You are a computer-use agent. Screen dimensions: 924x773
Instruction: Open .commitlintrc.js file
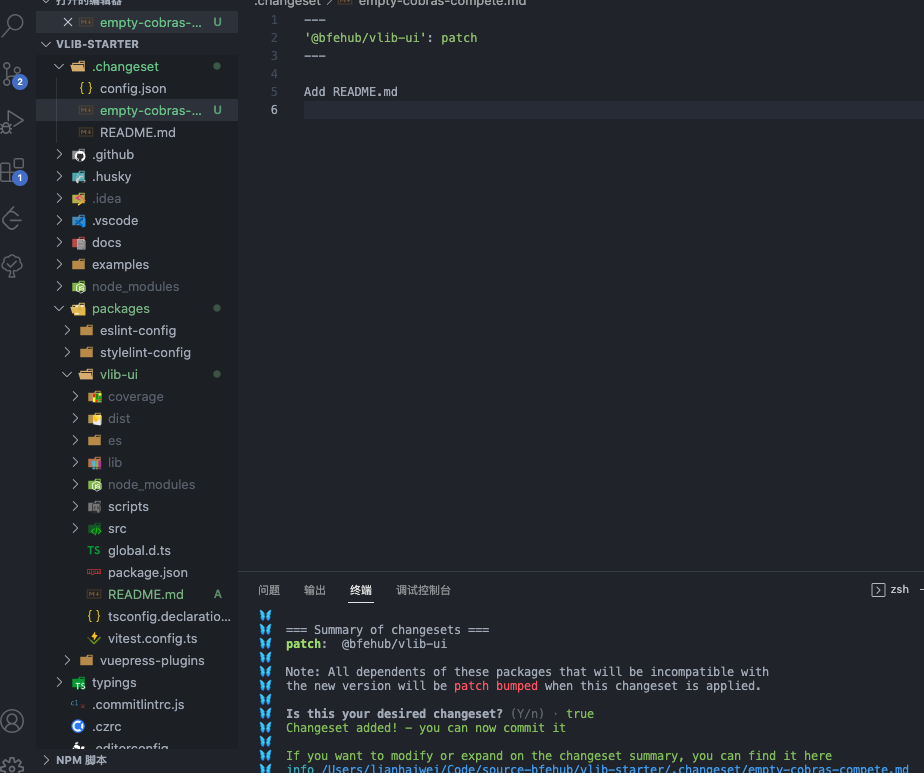click(x=137, y=705)
